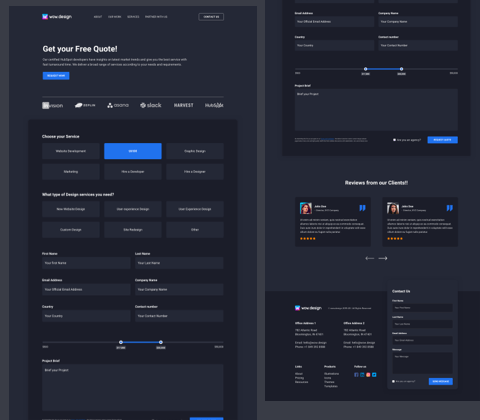Open the Services item in top navigation
The height and width of the screenshot is (420, 480).
[133, 17]
